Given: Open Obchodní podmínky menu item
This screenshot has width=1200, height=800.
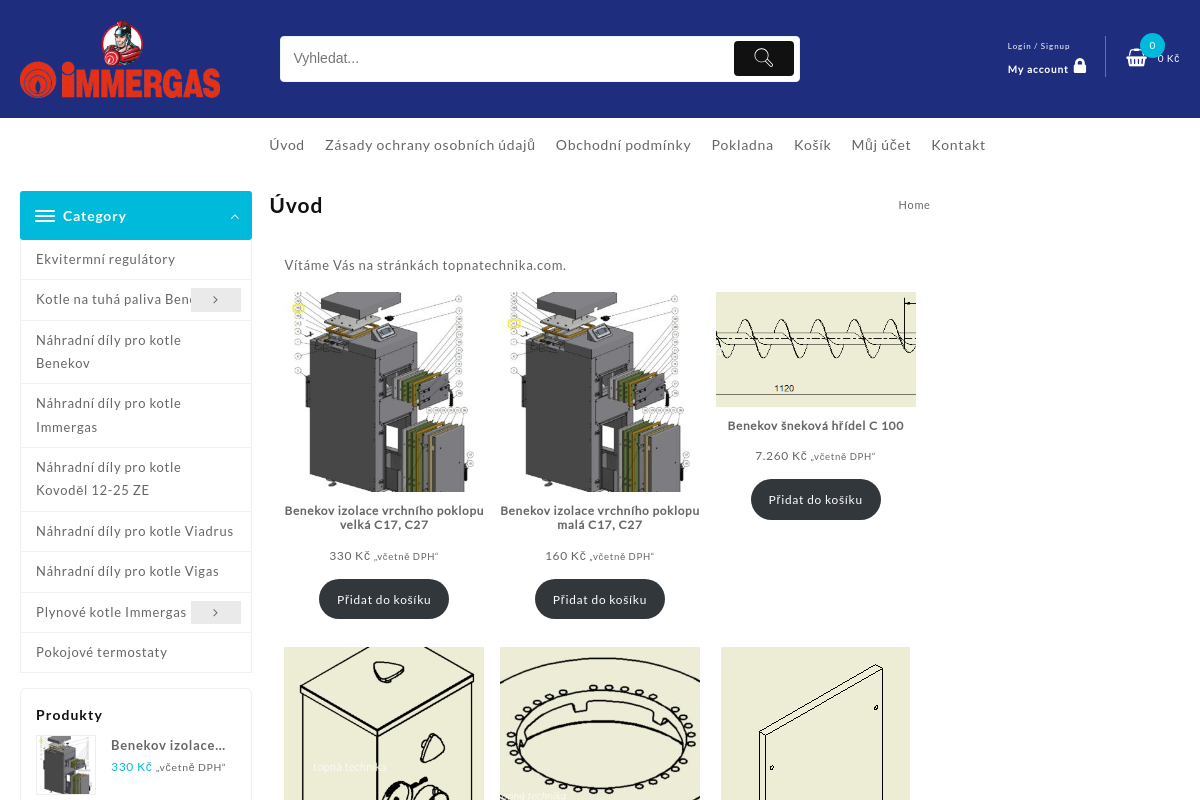Looking at the screenshot, I should [x=623, y=145].
